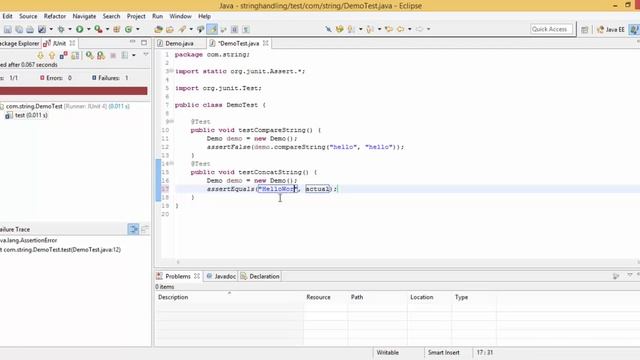Toggle Show Whitespace Characters icon

246,29
